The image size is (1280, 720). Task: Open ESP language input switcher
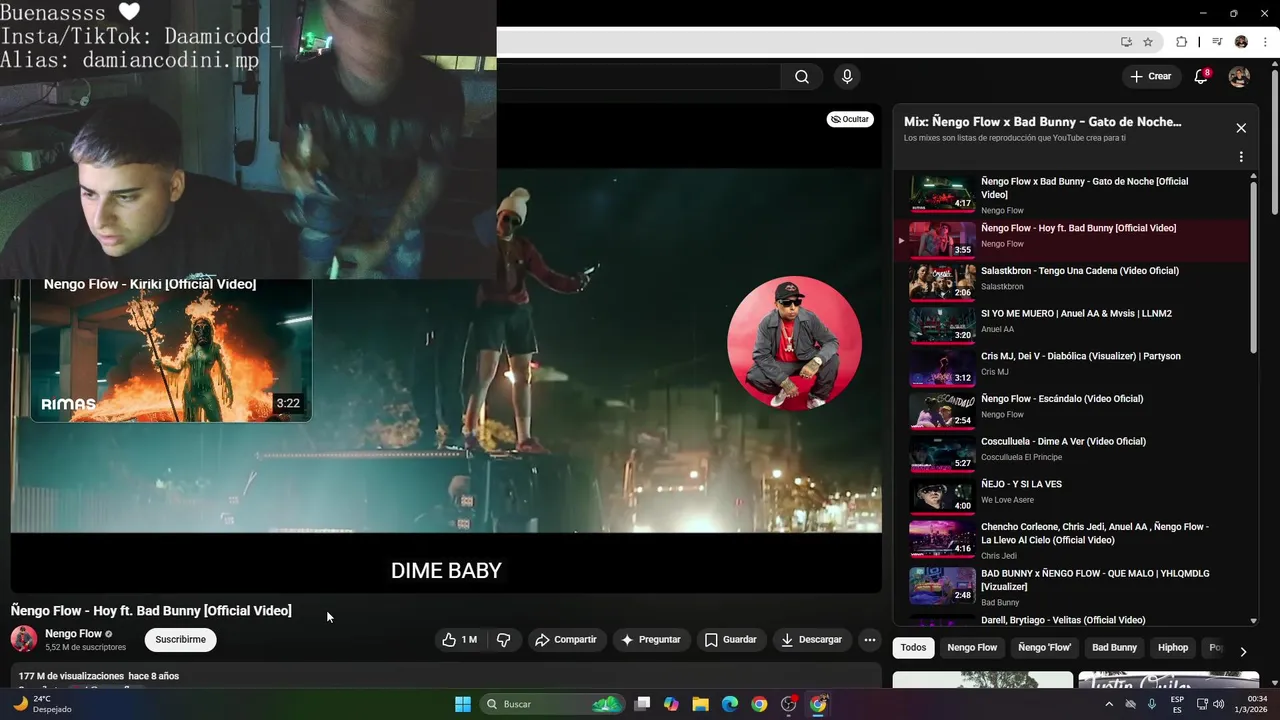(1177, 704)
